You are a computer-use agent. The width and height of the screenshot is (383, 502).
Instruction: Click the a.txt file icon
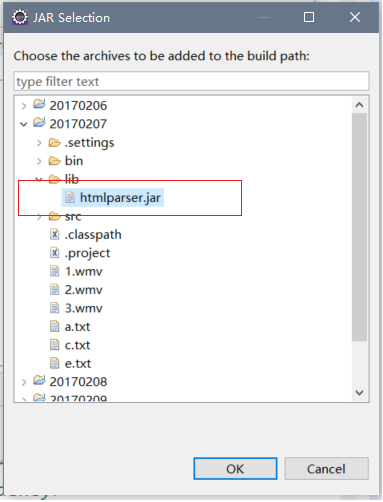pos(55,326)
